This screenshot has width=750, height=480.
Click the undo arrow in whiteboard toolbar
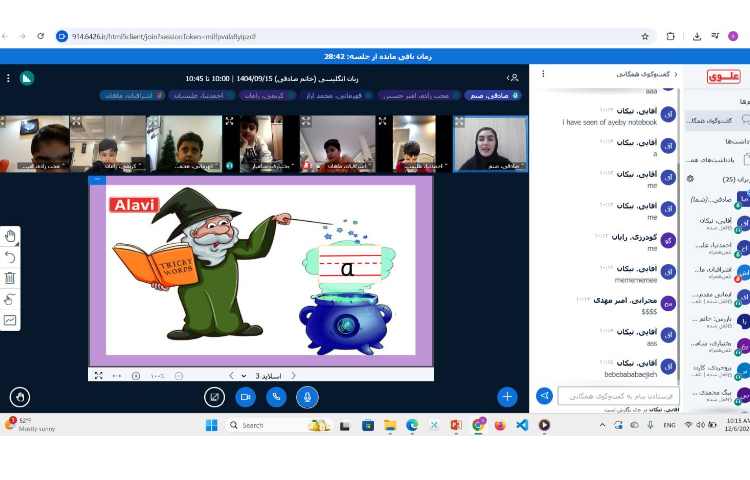tap(10, 257)
